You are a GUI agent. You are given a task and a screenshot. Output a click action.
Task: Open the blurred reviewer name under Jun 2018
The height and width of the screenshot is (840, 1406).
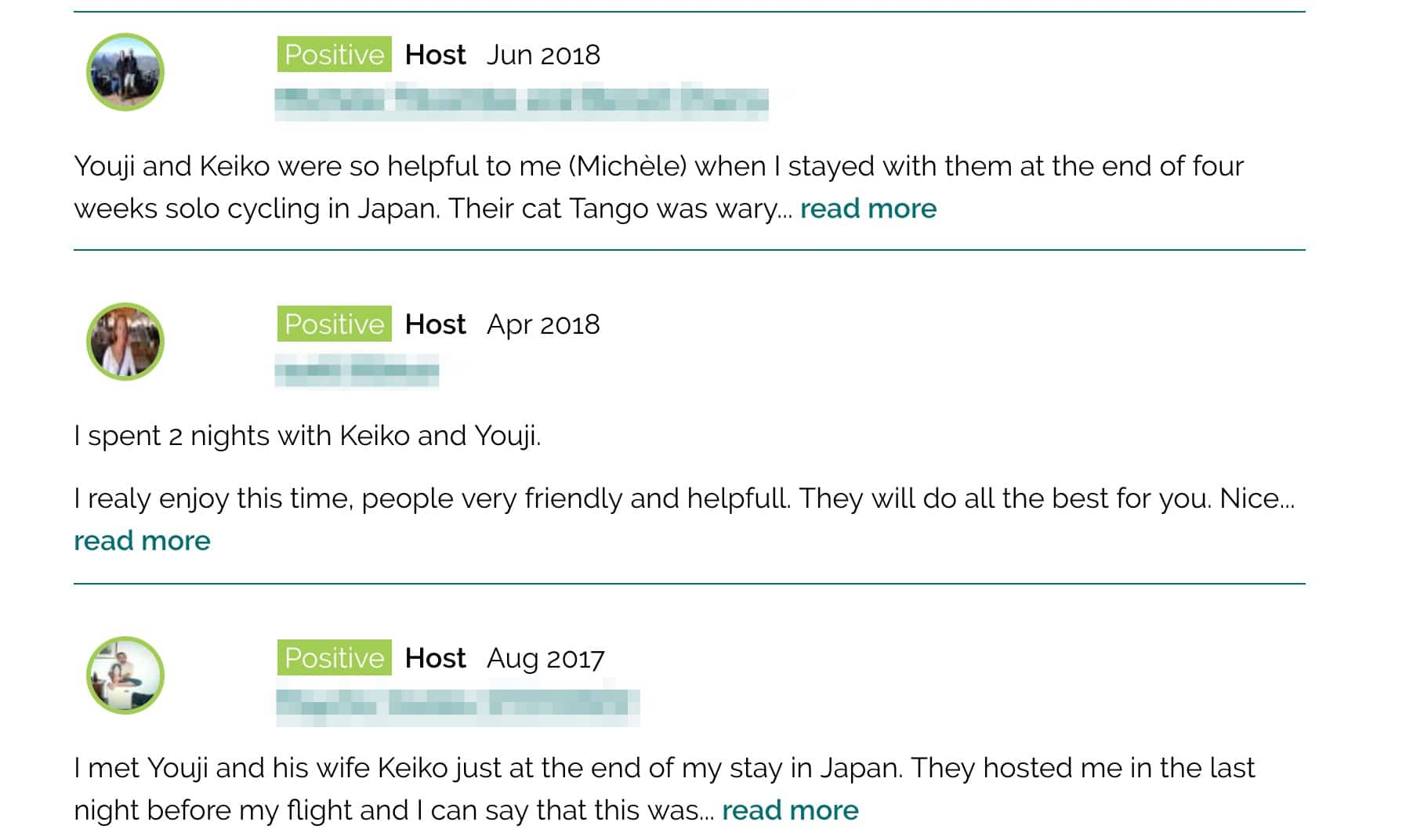click(x=521, y=101)
